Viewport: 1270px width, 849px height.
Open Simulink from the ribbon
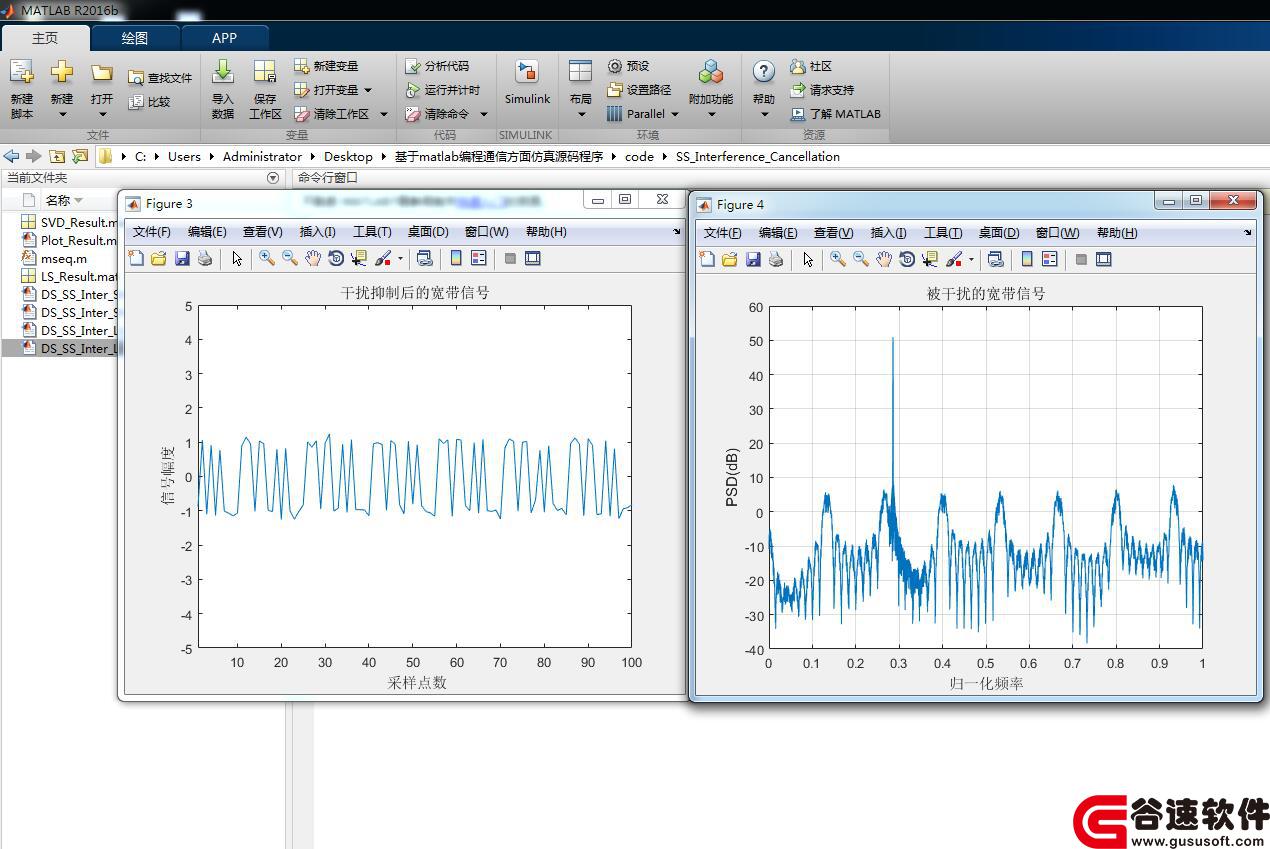527,82
